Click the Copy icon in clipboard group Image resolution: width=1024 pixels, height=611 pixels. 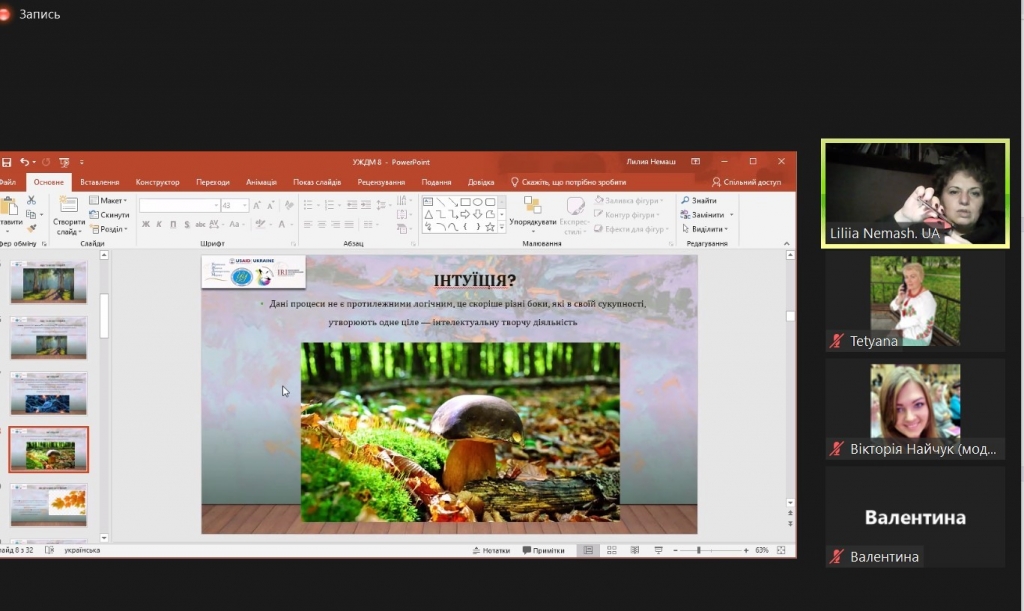(31, 214)
